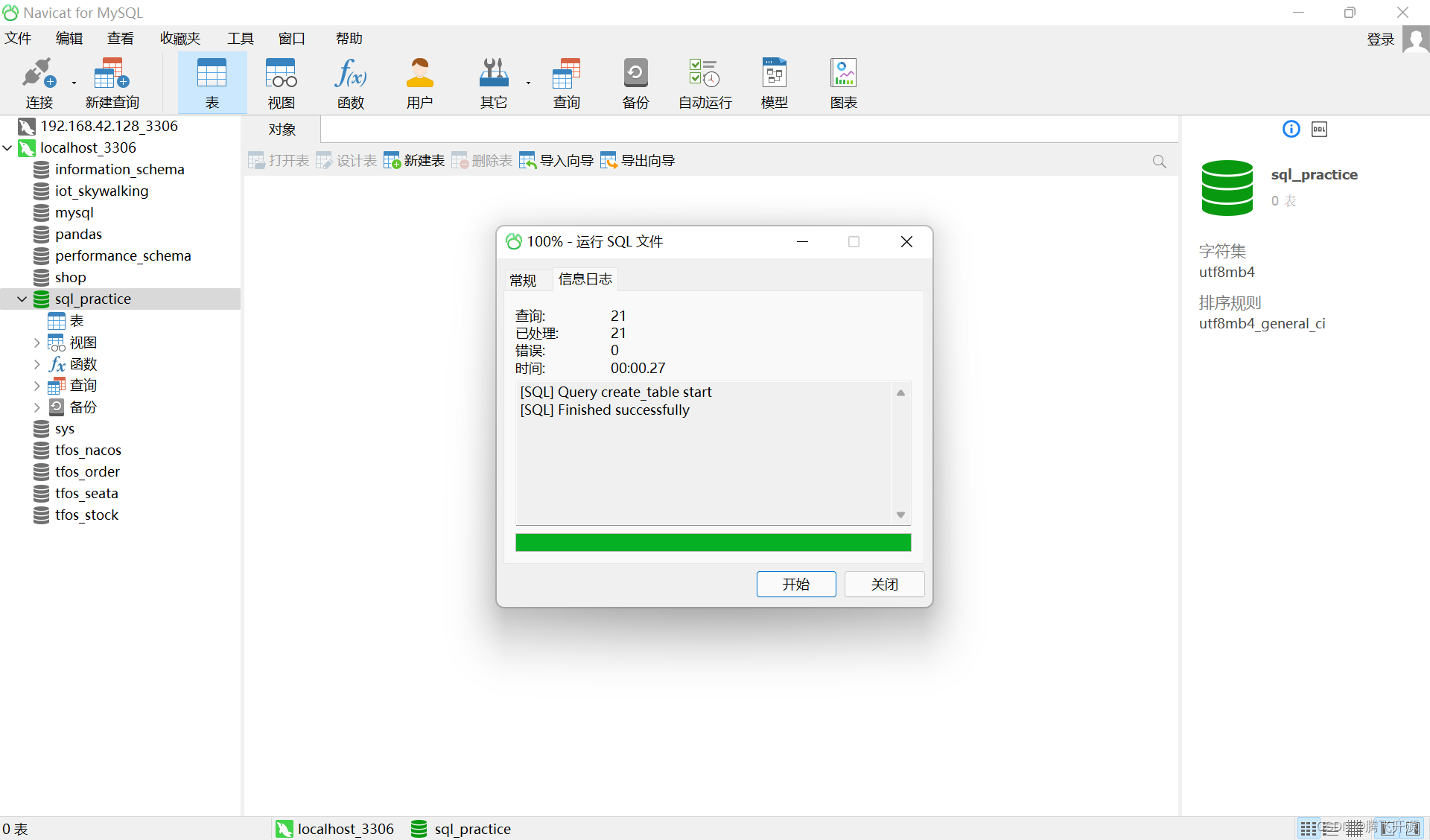Image resolution: width=1430 pixels, height=840 pixels.
Task: Expand the 查询 node under sql_practice
Action: pyautogui.click(x=37, y=386)
